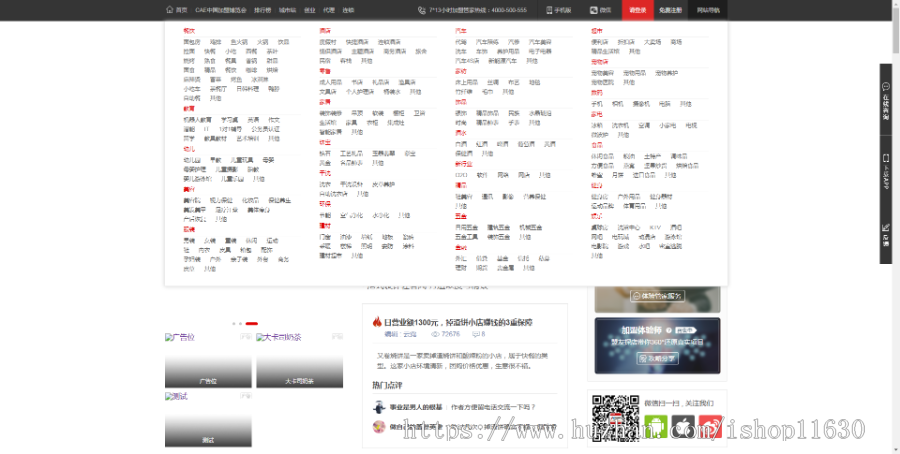Open 汽车美容 under 汽车
The width and height of the screenshot is (900, 454).
coord(540,42)
